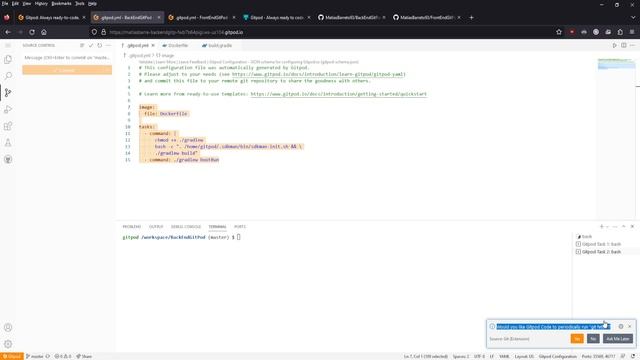Bookmark this page with the star icon
This screenshot has height=360, width=640.
coord(559,32)
